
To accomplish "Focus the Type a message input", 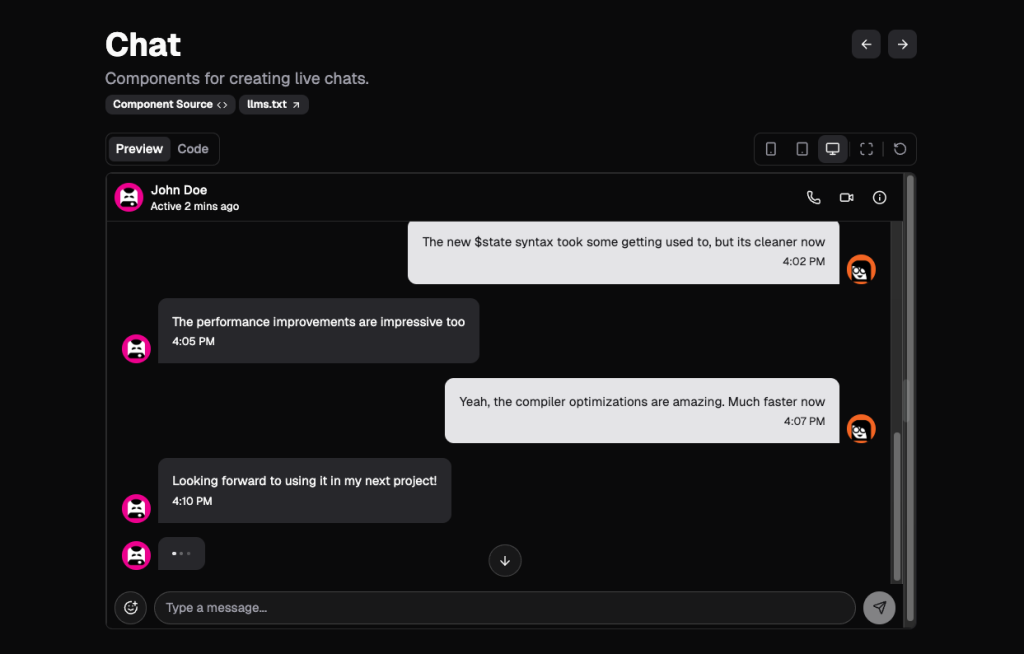I will pos(505,608).
